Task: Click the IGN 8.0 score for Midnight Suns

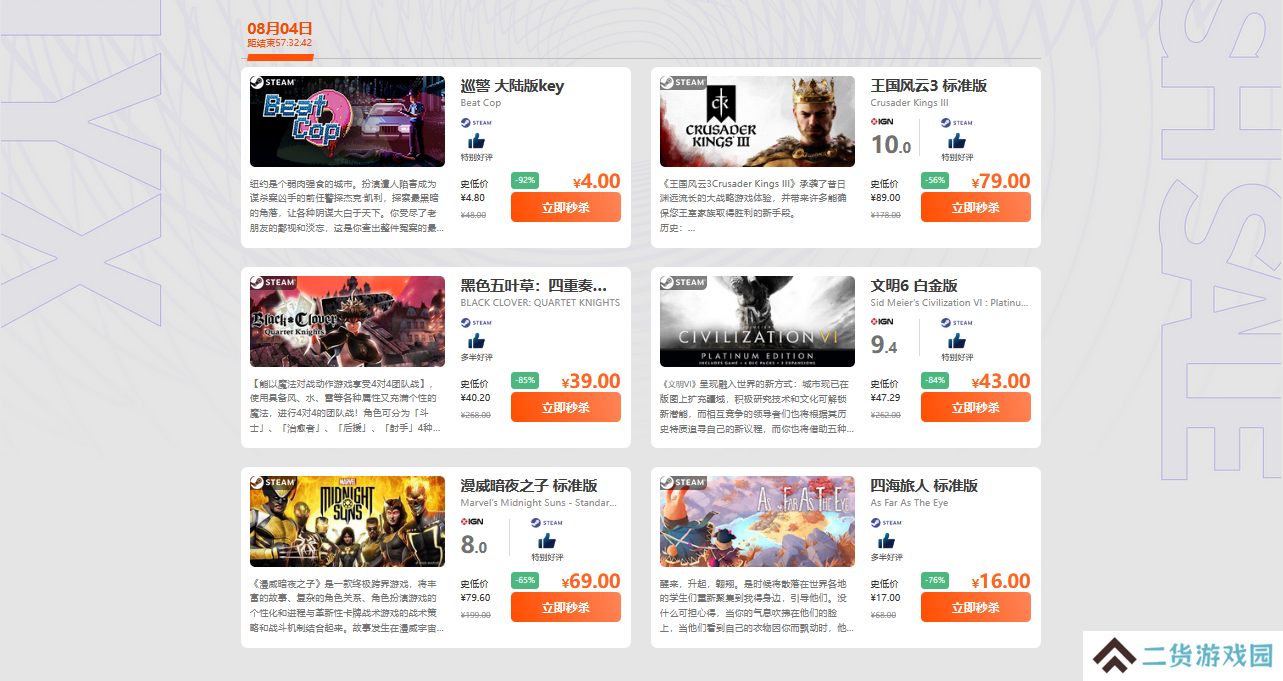Action: pos(474,545)
